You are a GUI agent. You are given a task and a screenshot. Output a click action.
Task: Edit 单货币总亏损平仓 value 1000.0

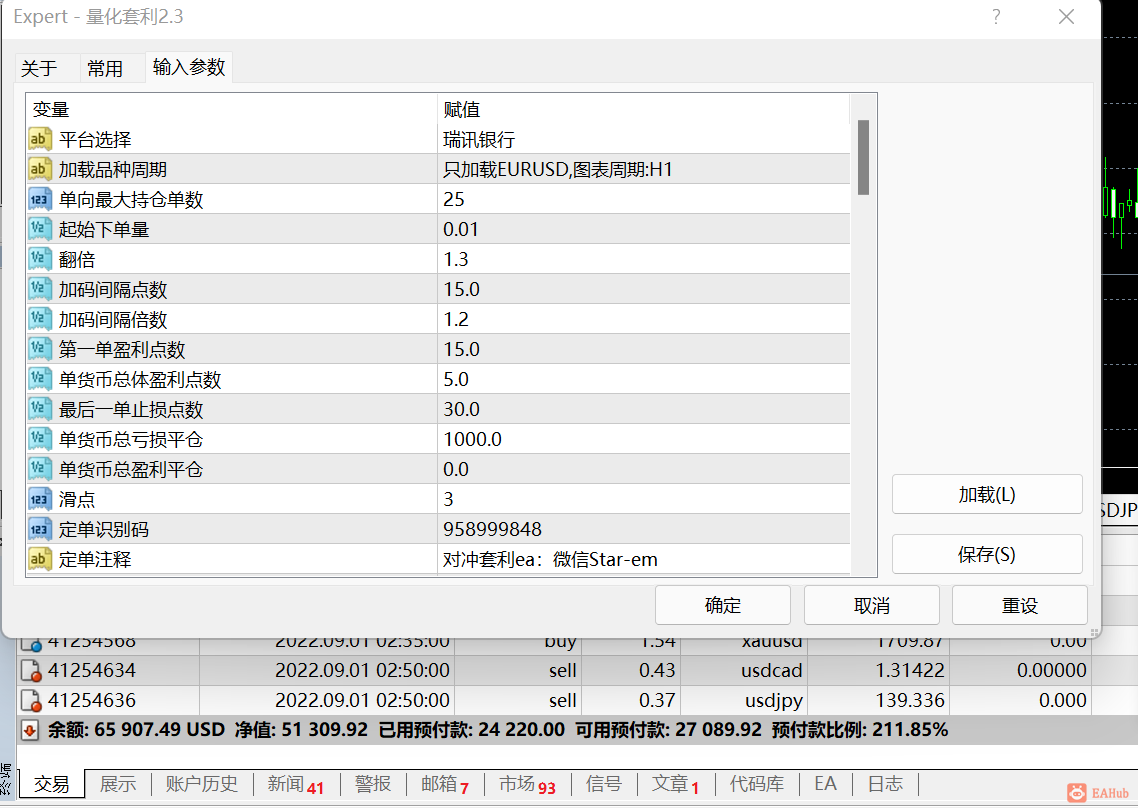click(x=644, y=439)
